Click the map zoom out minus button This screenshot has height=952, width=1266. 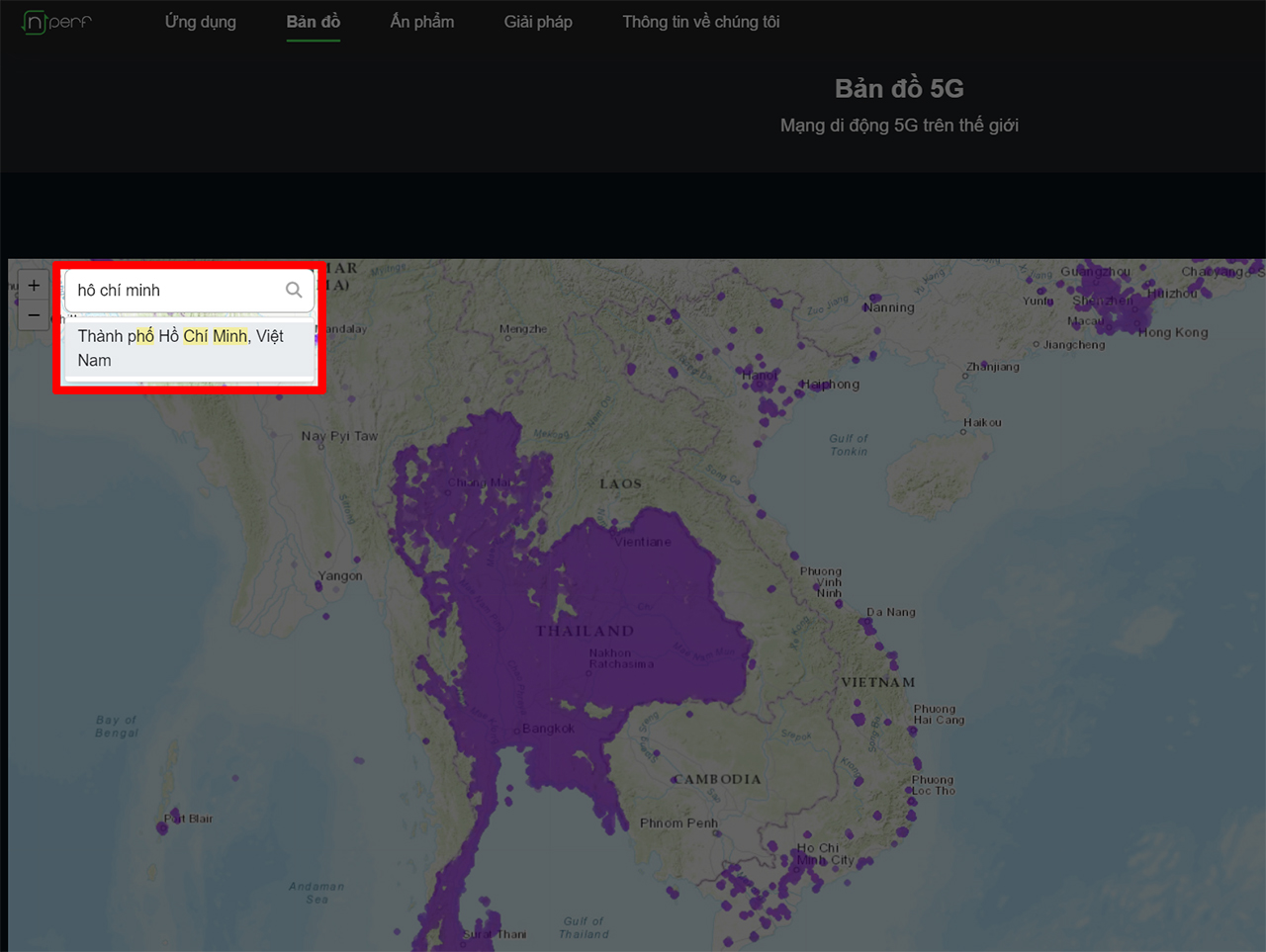click(34, 315)
